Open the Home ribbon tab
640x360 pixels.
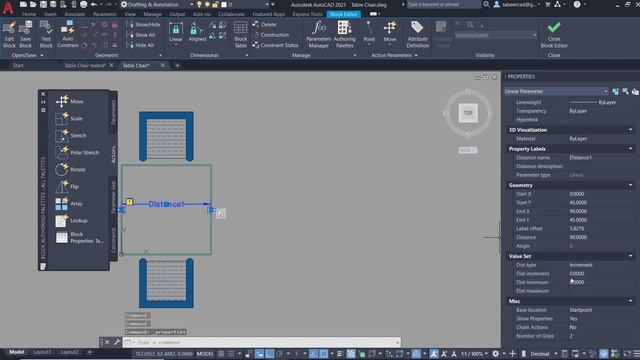pyautogui.click(x=29, y=14)
